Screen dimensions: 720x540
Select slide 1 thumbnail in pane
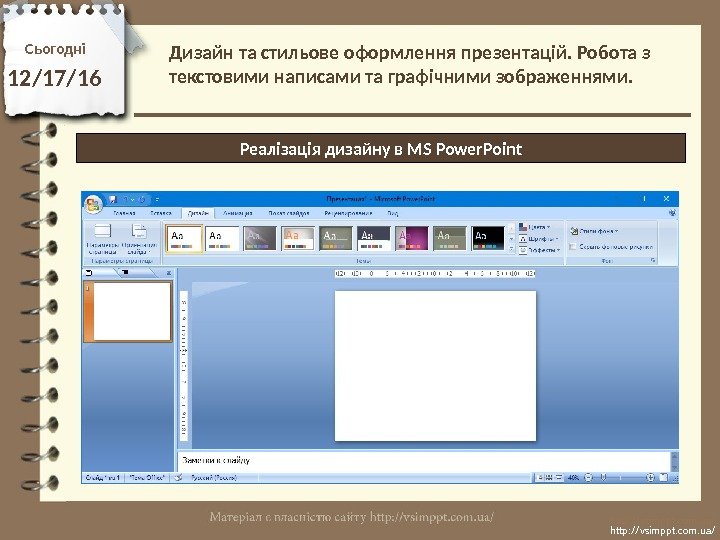click(x=128, y=312)
